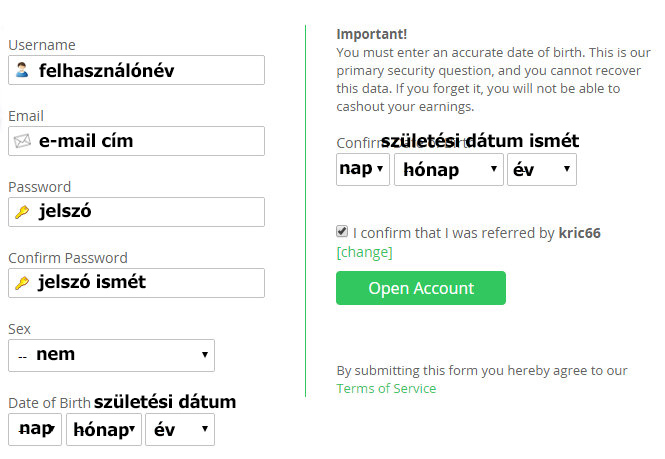Focus the Username input field
The height and width of the screenshot is (459, 665).
148,71
